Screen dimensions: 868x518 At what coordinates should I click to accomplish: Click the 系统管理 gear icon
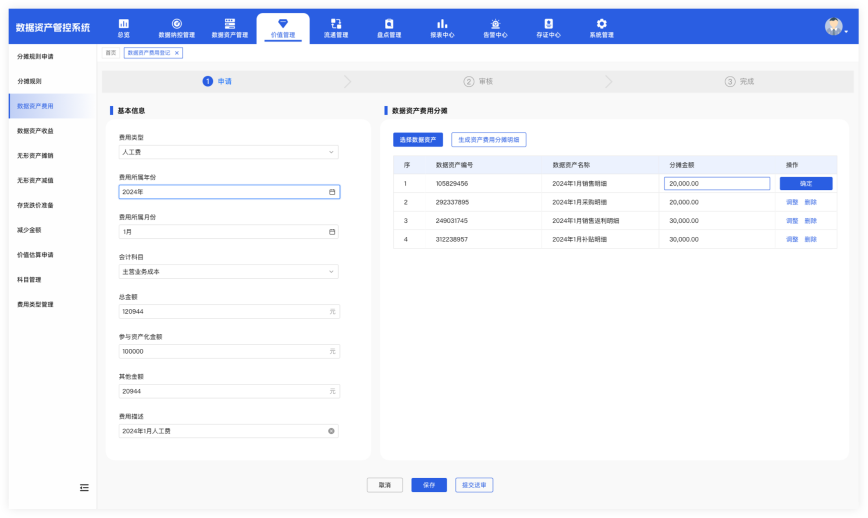(x=601, y=24)
